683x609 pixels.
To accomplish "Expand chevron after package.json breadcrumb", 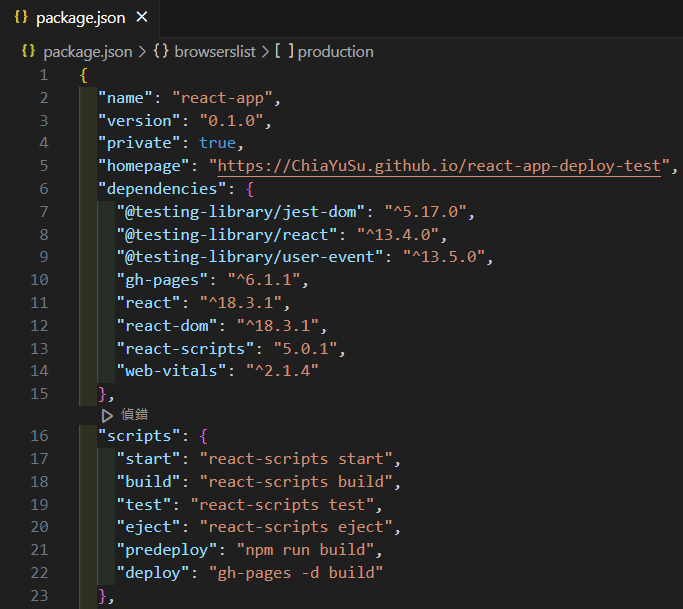I will 142,52.
